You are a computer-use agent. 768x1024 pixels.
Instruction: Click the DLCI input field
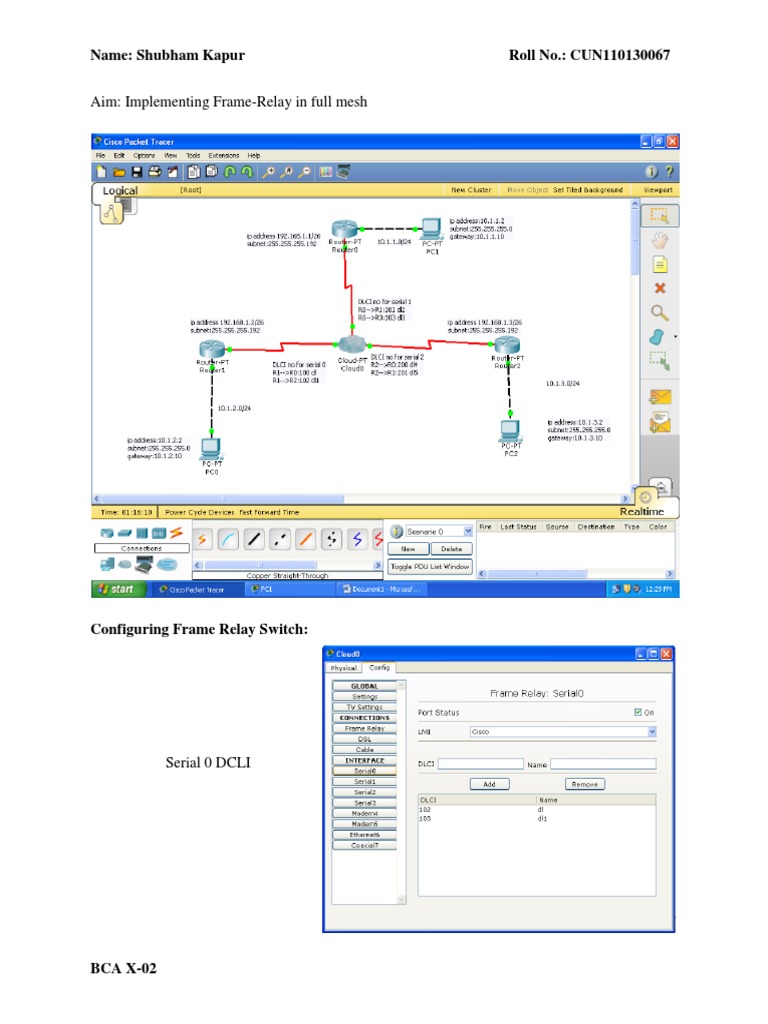[x=481, y=764]
